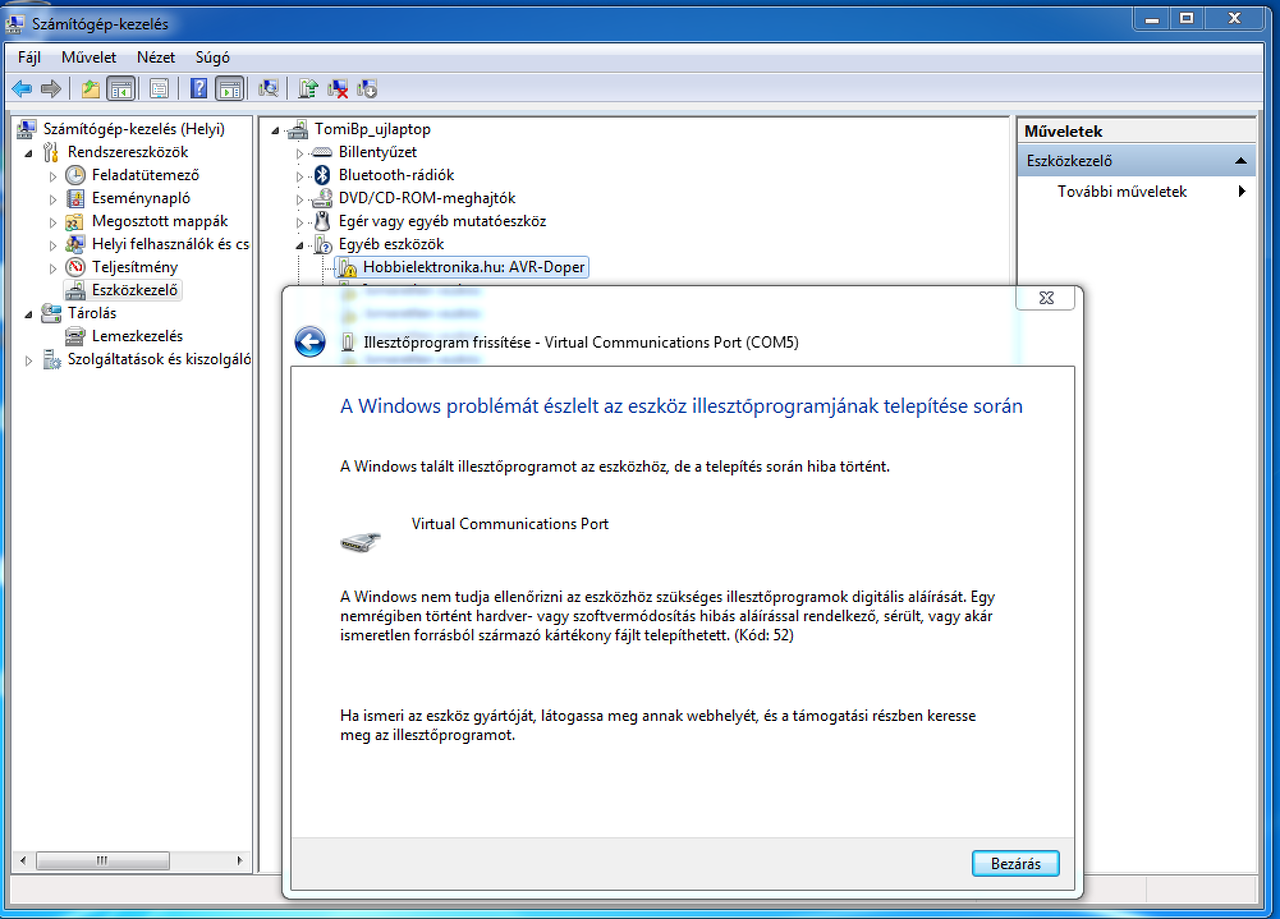1280x919 pixels.
Task: Select the Szolgáltatások és kiszolgáló icon
Action: 52,359
